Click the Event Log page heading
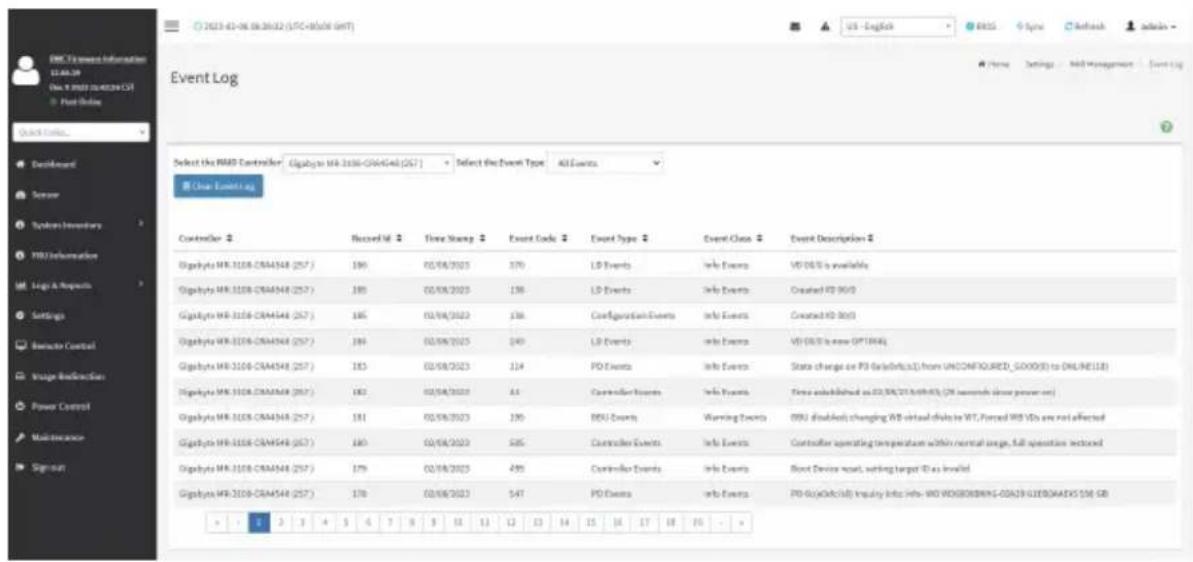Image resolution: width=1193 pixels, height=562 pixels. tap(204, 78)
